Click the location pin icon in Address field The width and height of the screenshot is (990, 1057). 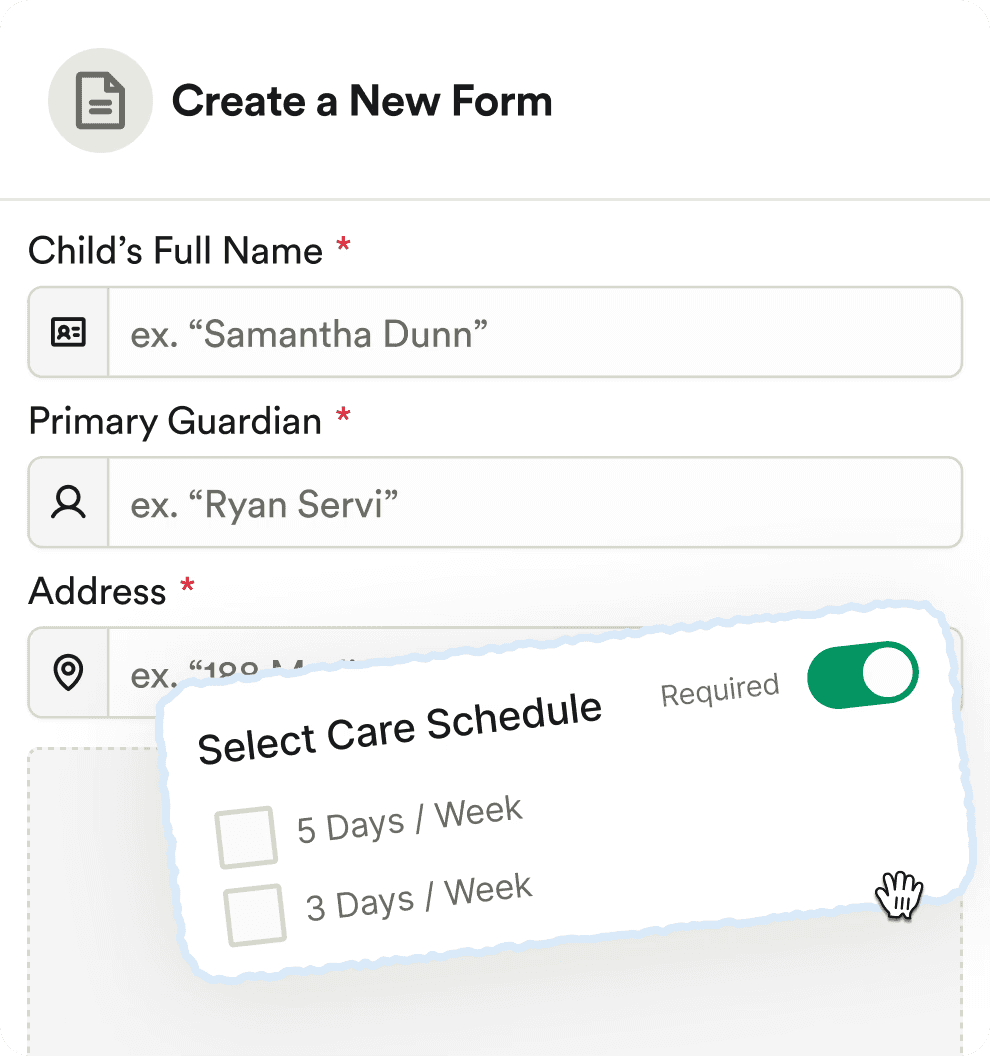click(68, 673)
